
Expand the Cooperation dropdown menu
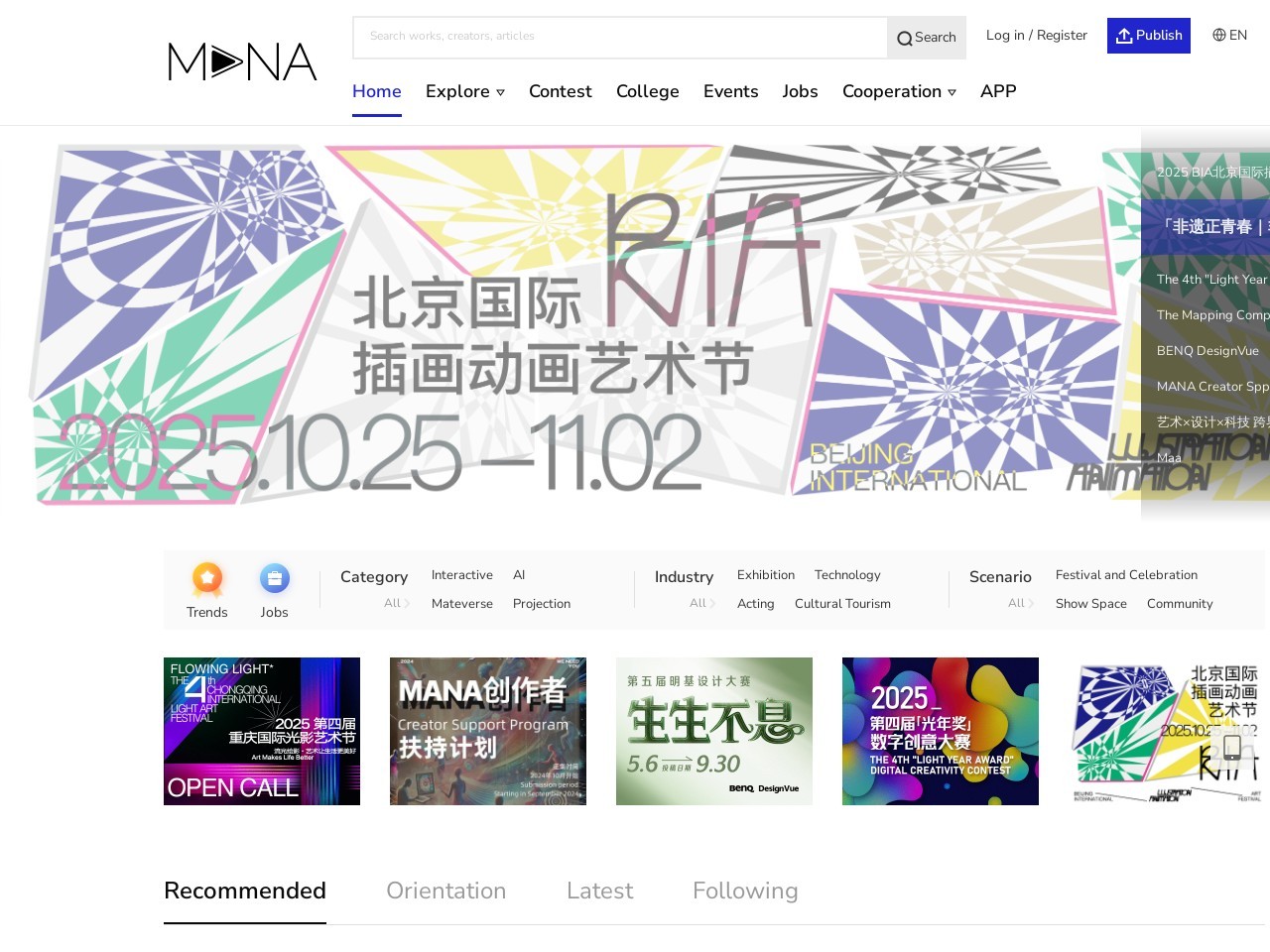[898, 91]
